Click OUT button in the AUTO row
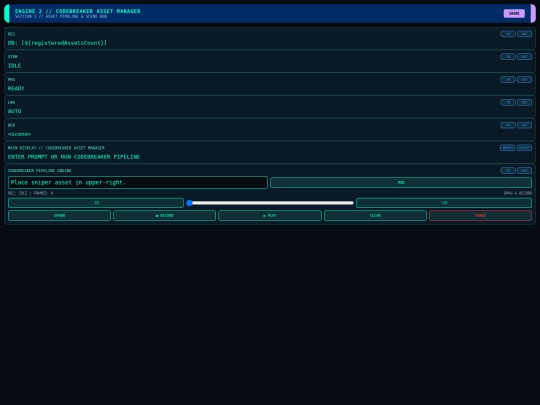540x405 pixels. pyautogui.click(x=524, y=102)
